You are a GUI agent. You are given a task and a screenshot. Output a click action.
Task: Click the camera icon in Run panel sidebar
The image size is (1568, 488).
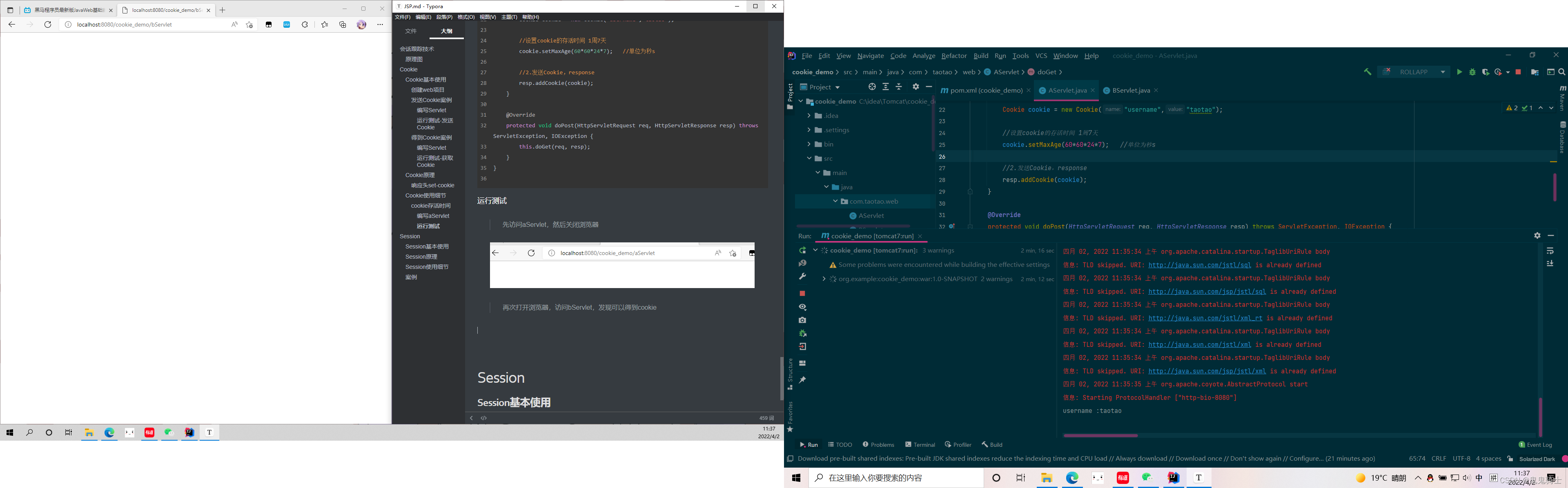click(802, 320)
